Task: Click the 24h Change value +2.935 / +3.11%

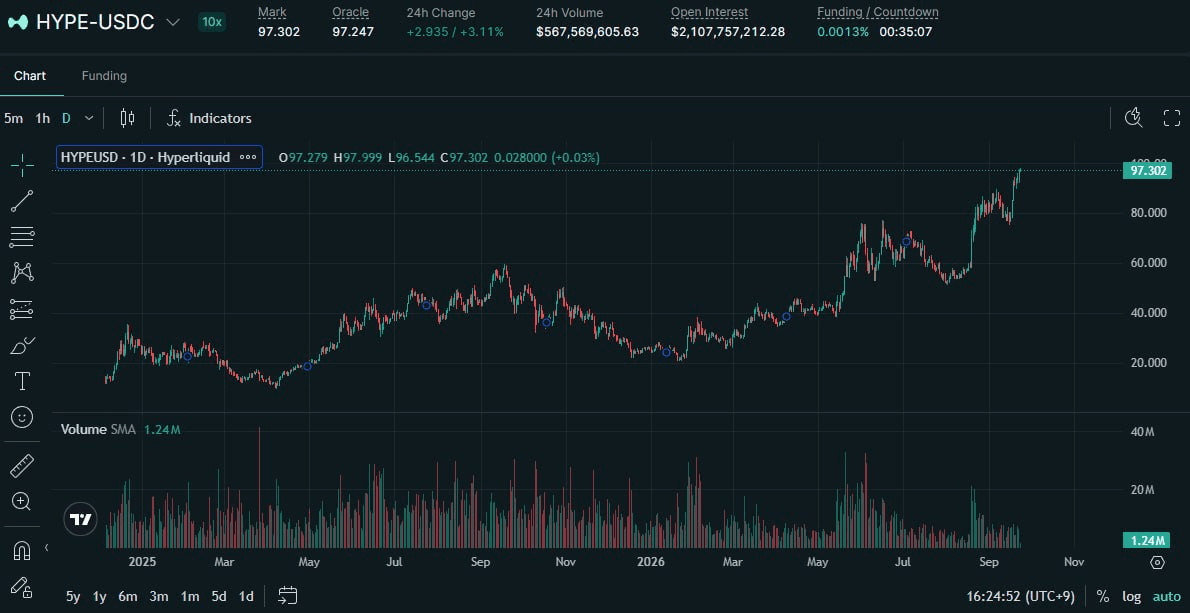Action: coord(455,32)
